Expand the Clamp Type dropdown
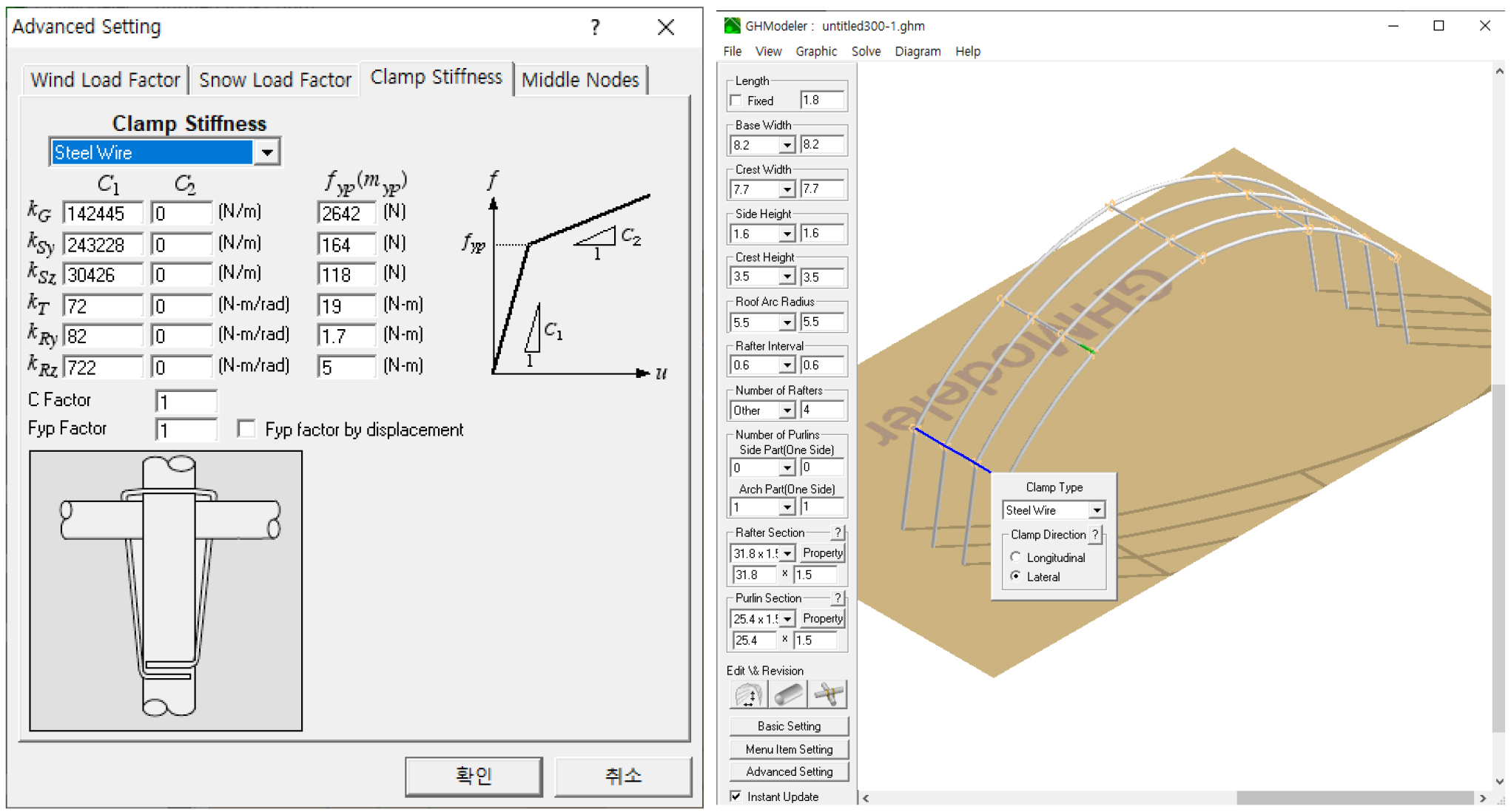Screen dimensions: 1511x812 1097,510
